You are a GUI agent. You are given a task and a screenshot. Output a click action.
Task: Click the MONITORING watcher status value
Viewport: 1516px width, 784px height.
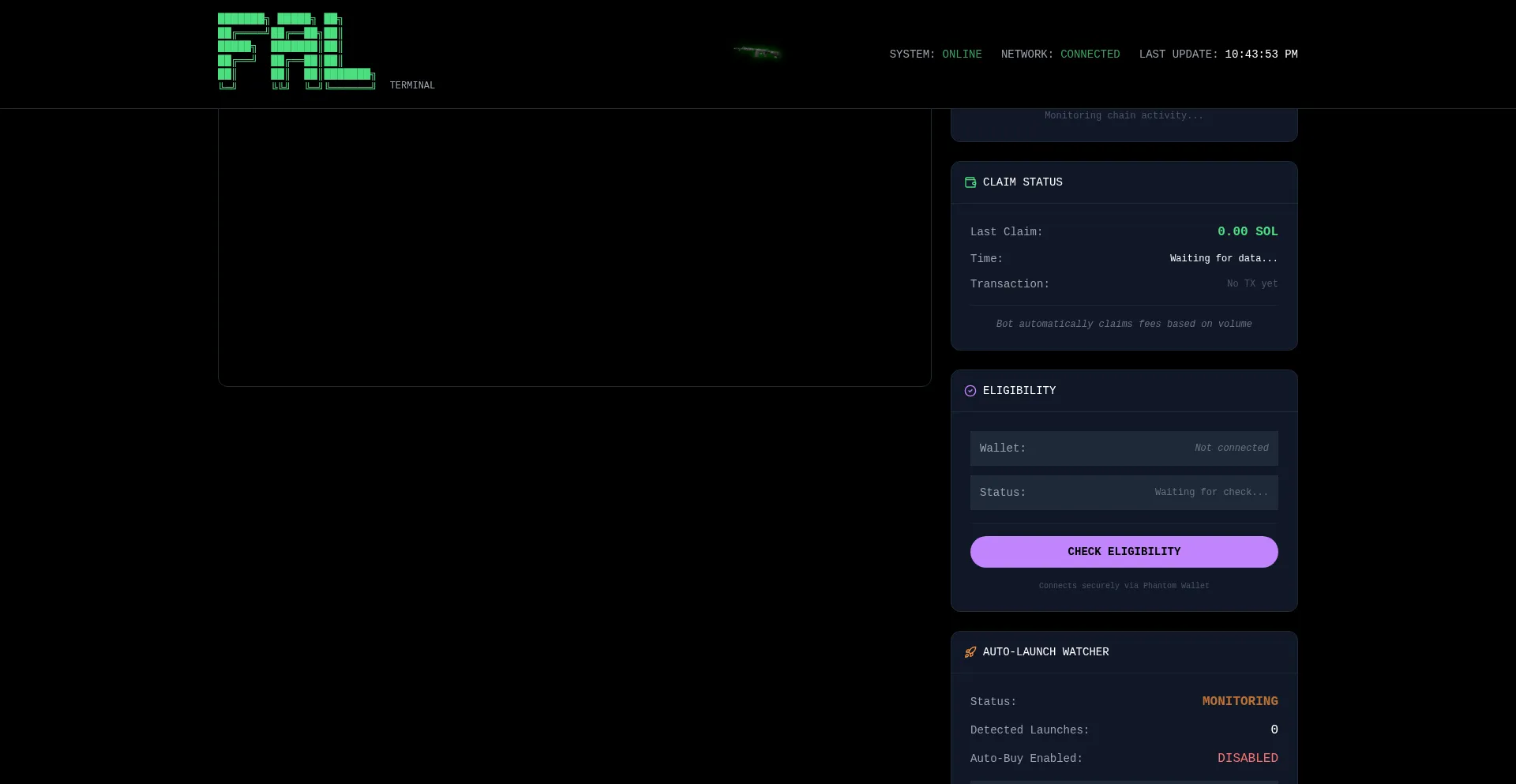pos(1240,701)
